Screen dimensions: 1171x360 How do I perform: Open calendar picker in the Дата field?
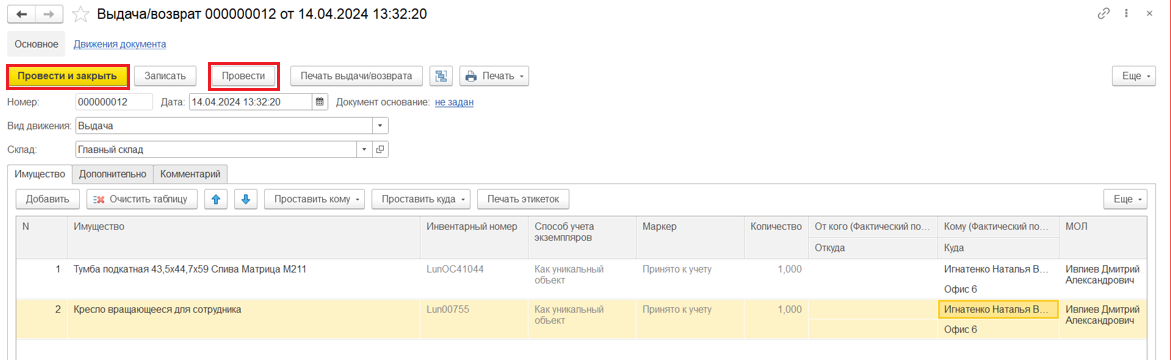pyautogui.click(x=320, y=102)
